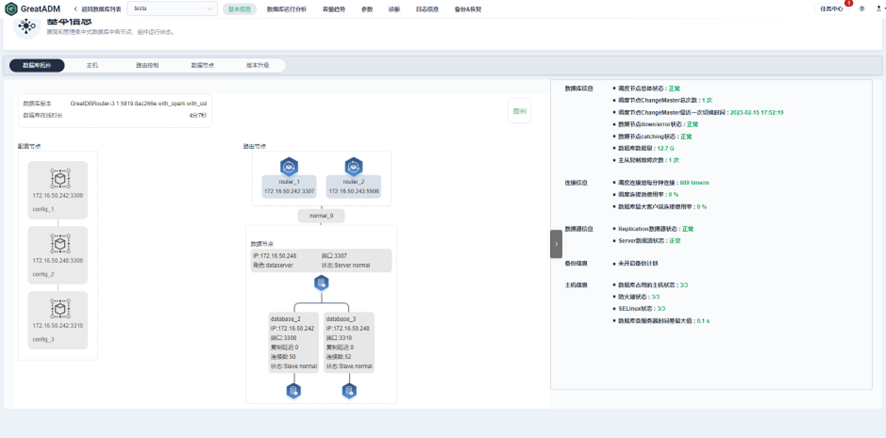The width and height of the screenshot is (886, 438).
Task: Click the Replication数据源状态 entry
Action: pyautogui.click(x=653, y=229)
